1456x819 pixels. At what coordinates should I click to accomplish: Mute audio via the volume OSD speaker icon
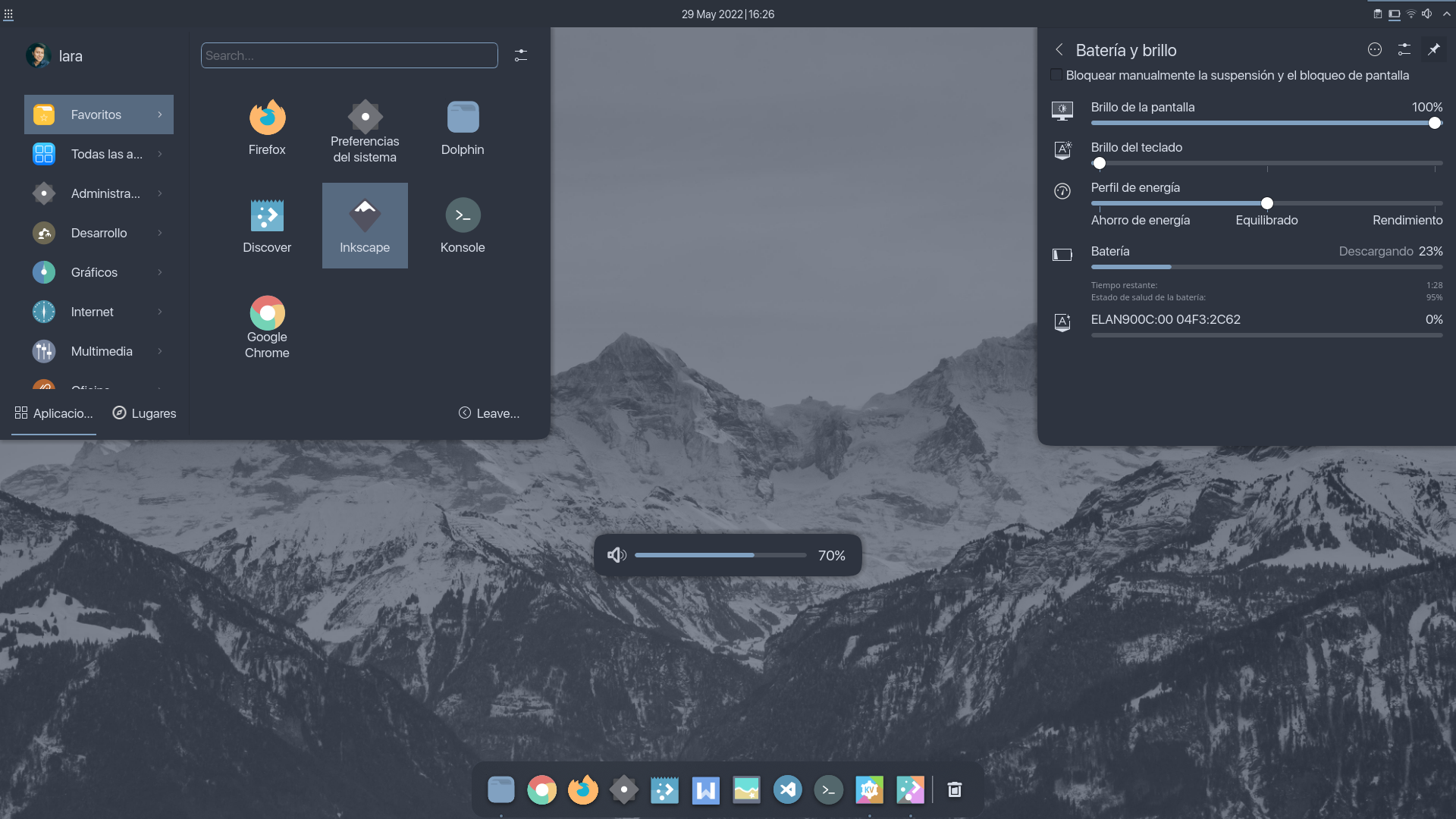pyautogui.click(x=616, y=555)
